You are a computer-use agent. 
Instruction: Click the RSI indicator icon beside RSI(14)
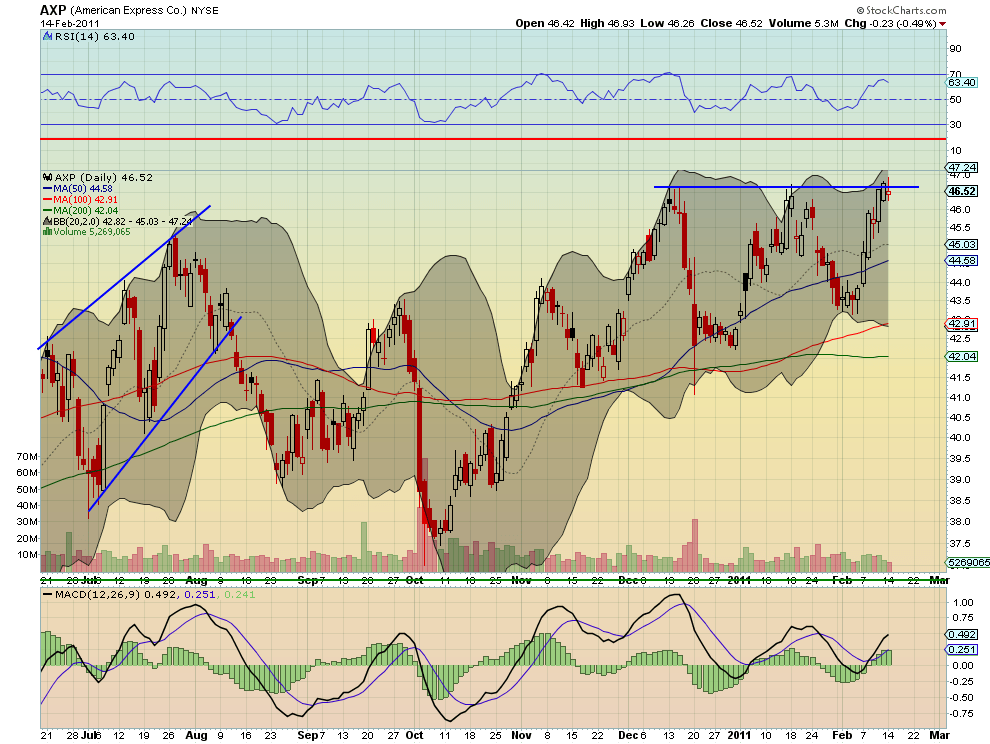tap(47, 37)
